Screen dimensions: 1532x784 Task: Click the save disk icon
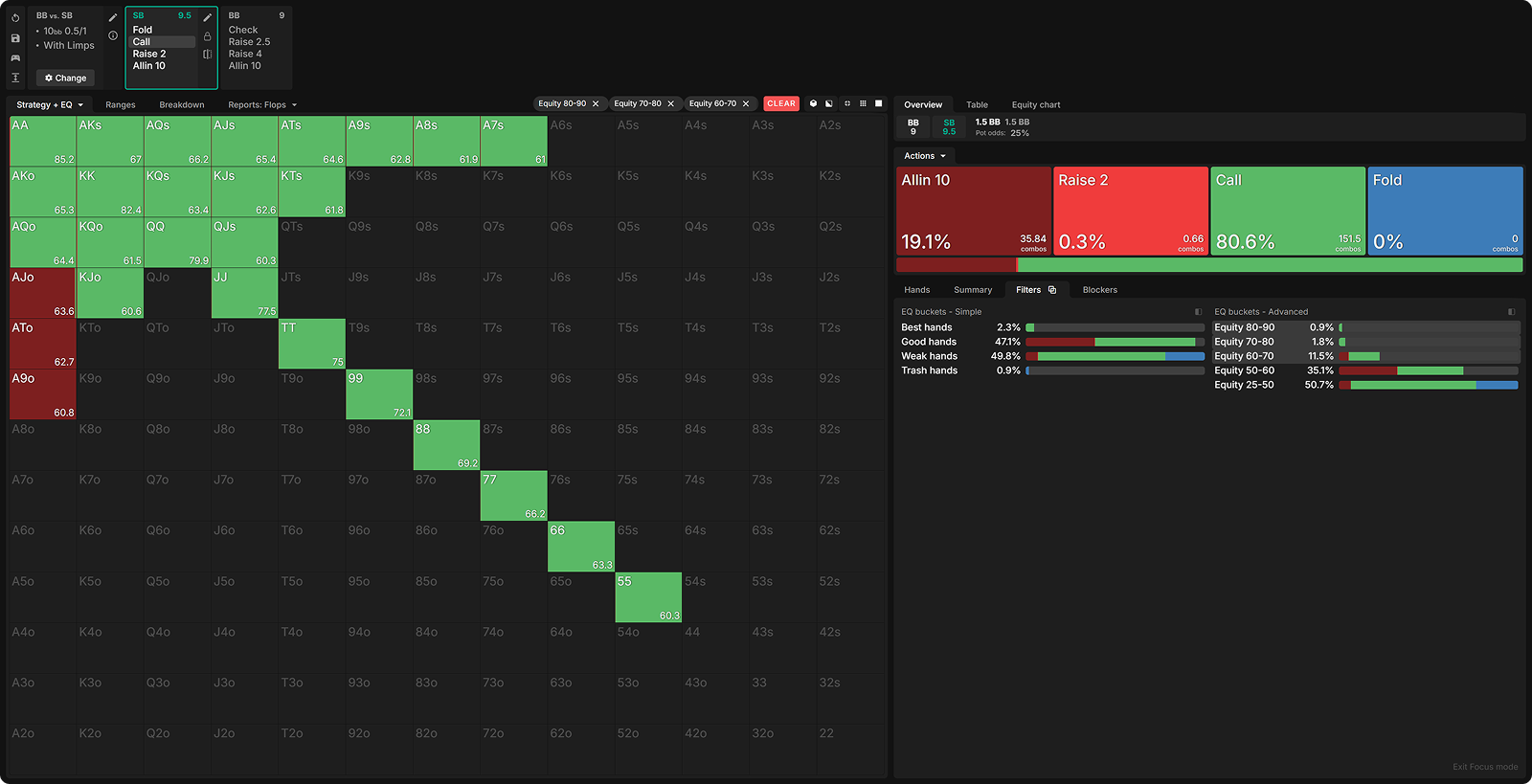tap(15, 38)
